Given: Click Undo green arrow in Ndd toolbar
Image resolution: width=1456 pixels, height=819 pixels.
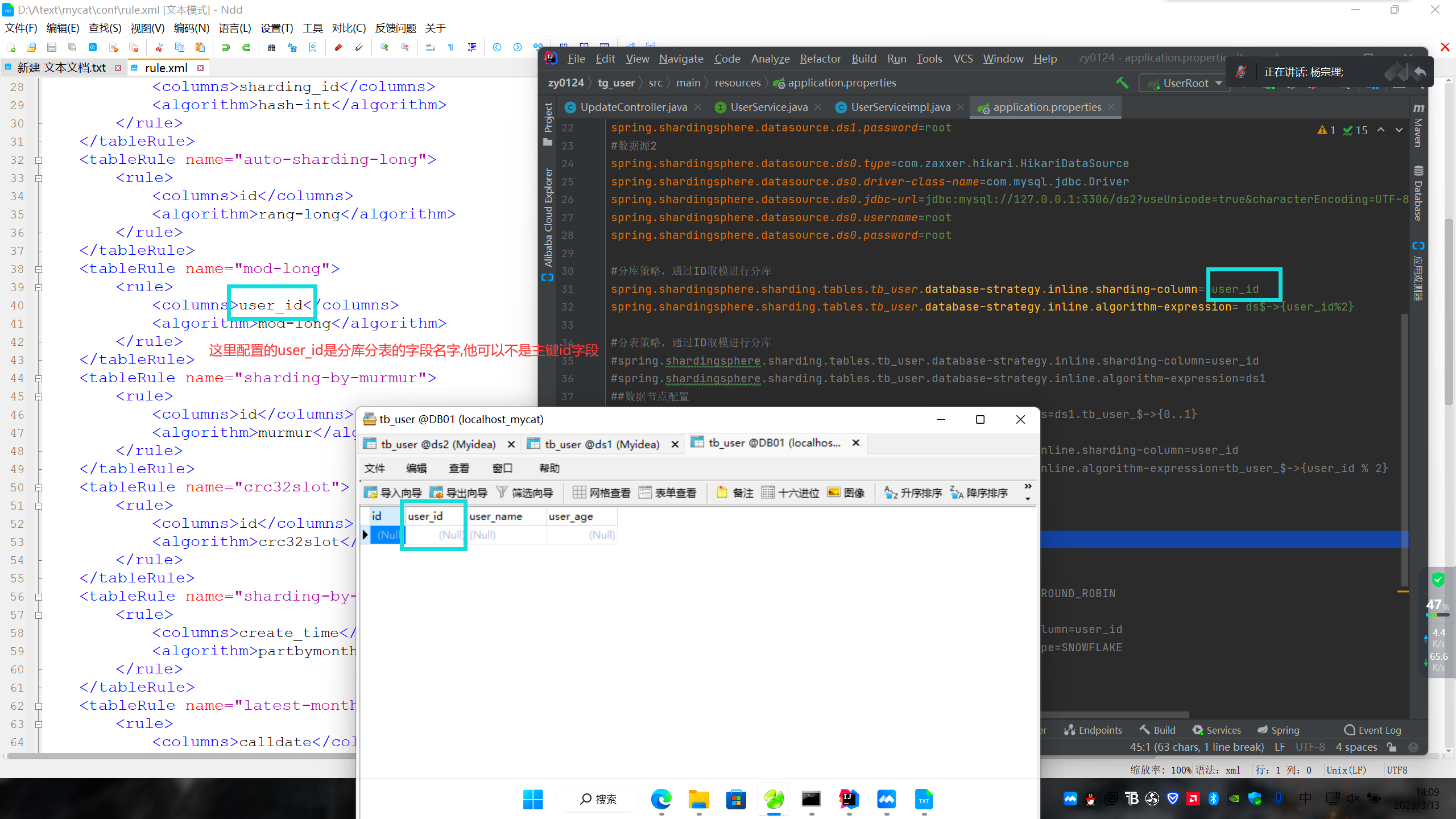Looking at the screenshot, I should tap(226, 47).
